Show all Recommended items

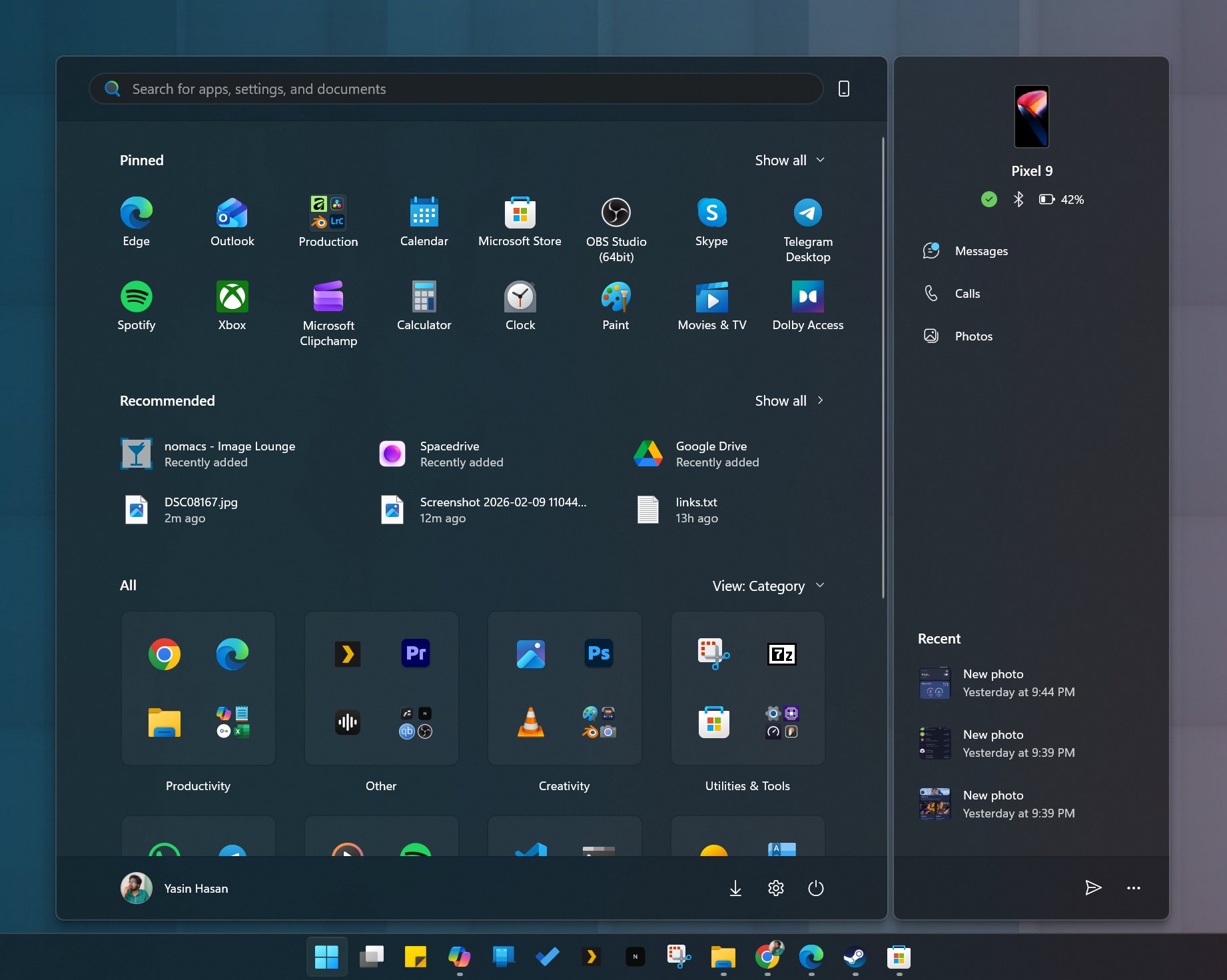click(x=789, y=400)
